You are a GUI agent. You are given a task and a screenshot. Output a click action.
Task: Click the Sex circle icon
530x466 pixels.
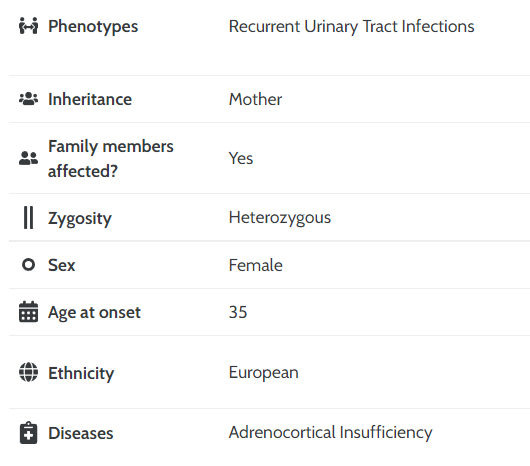[28, 265]
